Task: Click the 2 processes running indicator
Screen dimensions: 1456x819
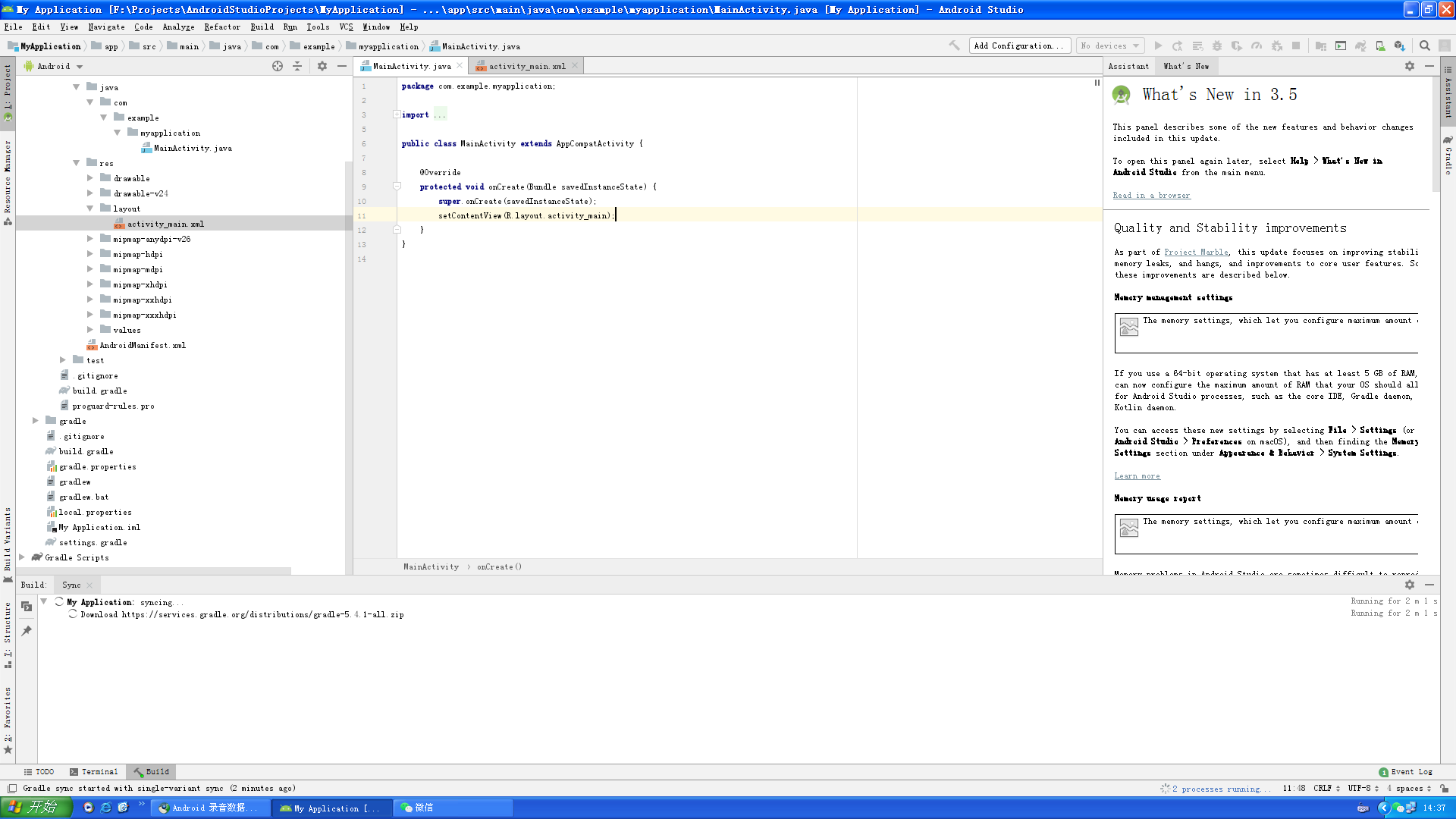Action: point(1221,789)
